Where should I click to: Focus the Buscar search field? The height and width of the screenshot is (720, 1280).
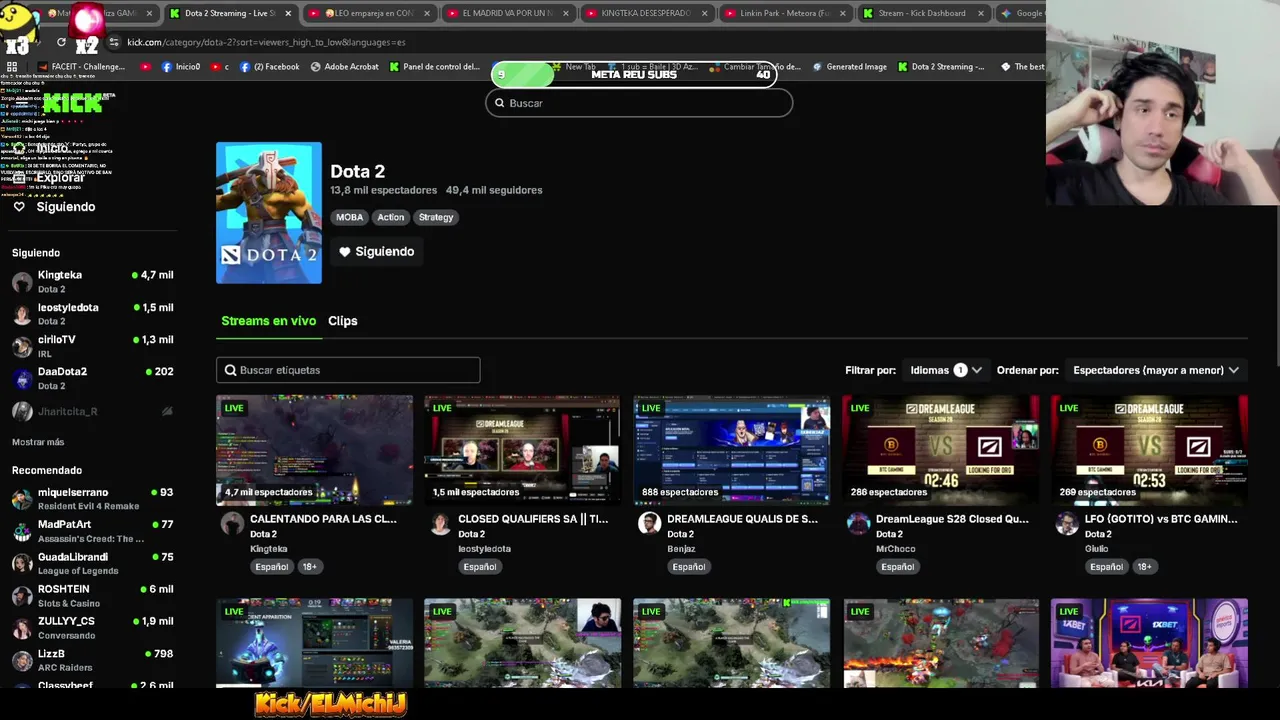639,103
